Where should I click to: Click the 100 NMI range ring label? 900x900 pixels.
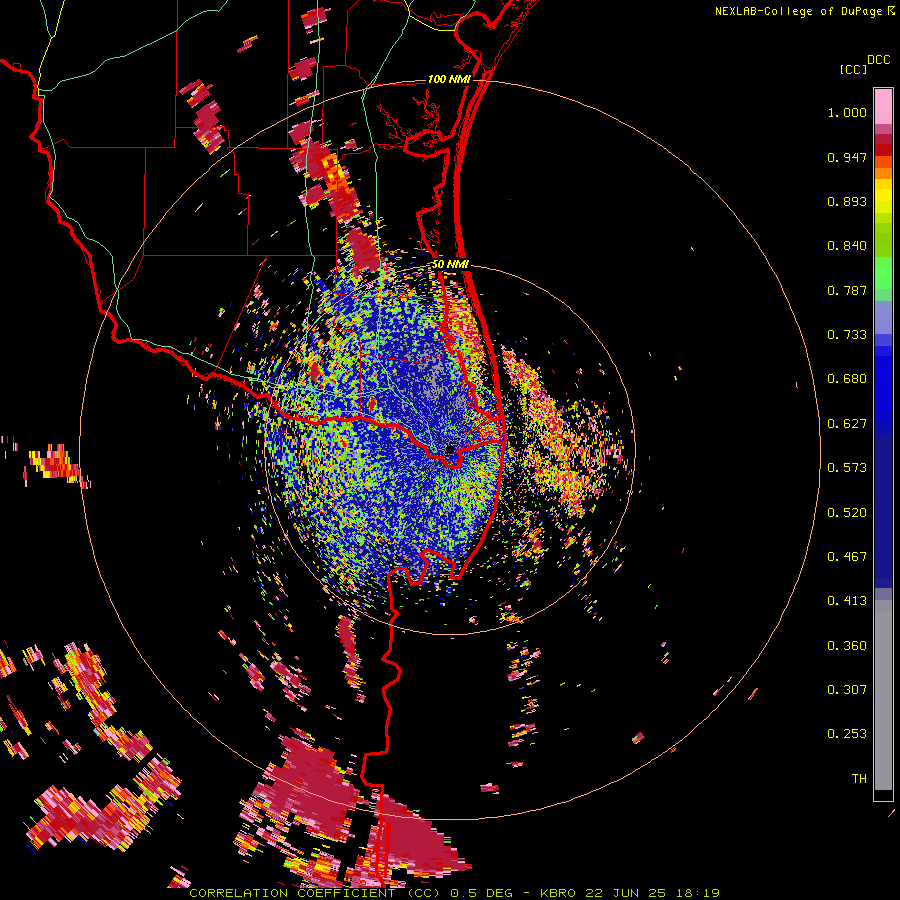pos(449,79)
